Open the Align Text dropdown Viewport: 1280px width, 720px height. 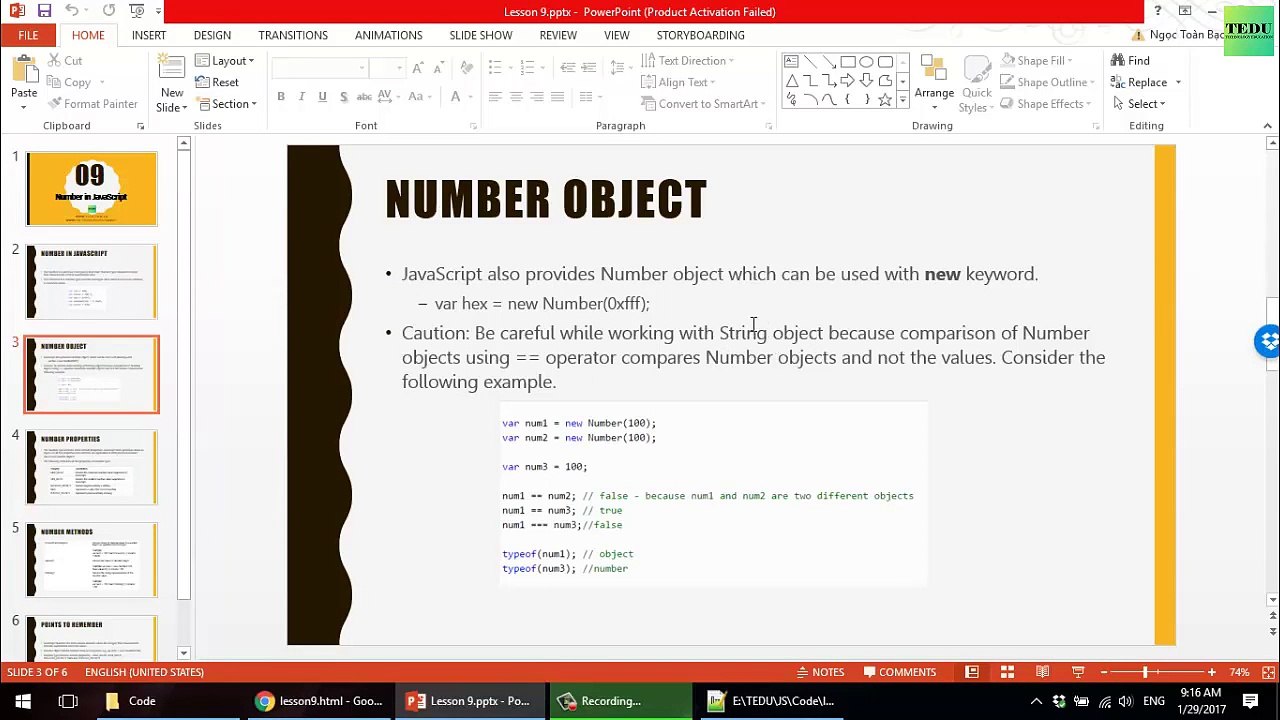(678, 83)
